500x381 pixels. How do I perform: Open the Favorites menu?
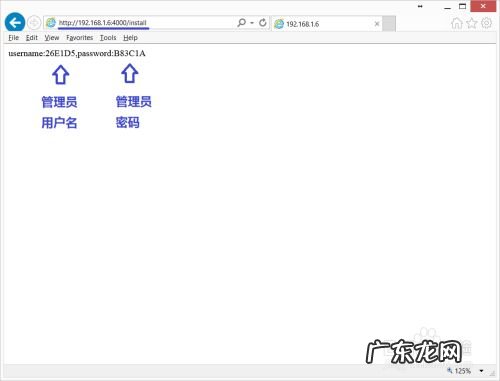tap(80, 38)
